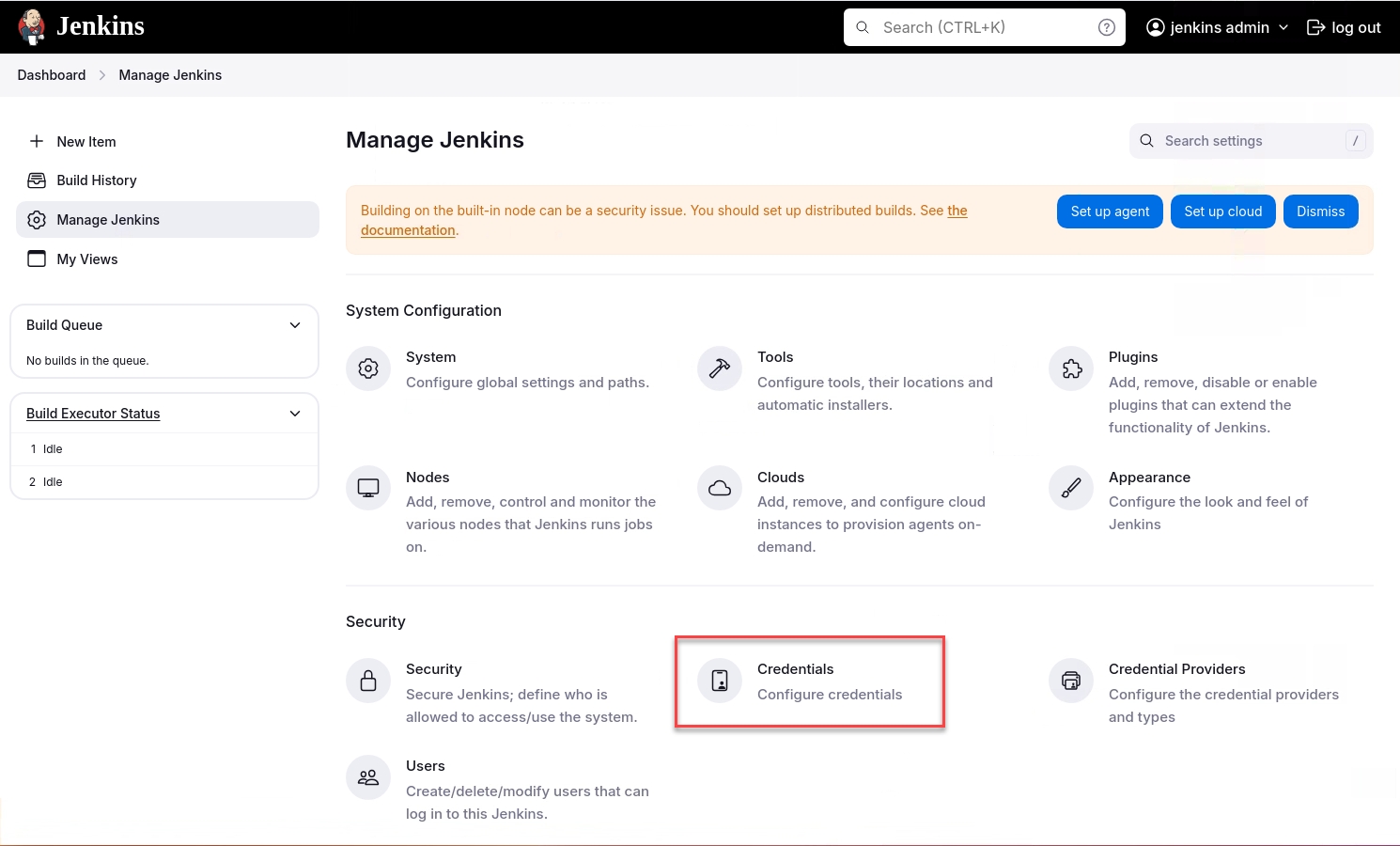The height and width of the screenshot is (846, 1400).
Task: Open the Clouds cloud icon
Action: (720, 489)
